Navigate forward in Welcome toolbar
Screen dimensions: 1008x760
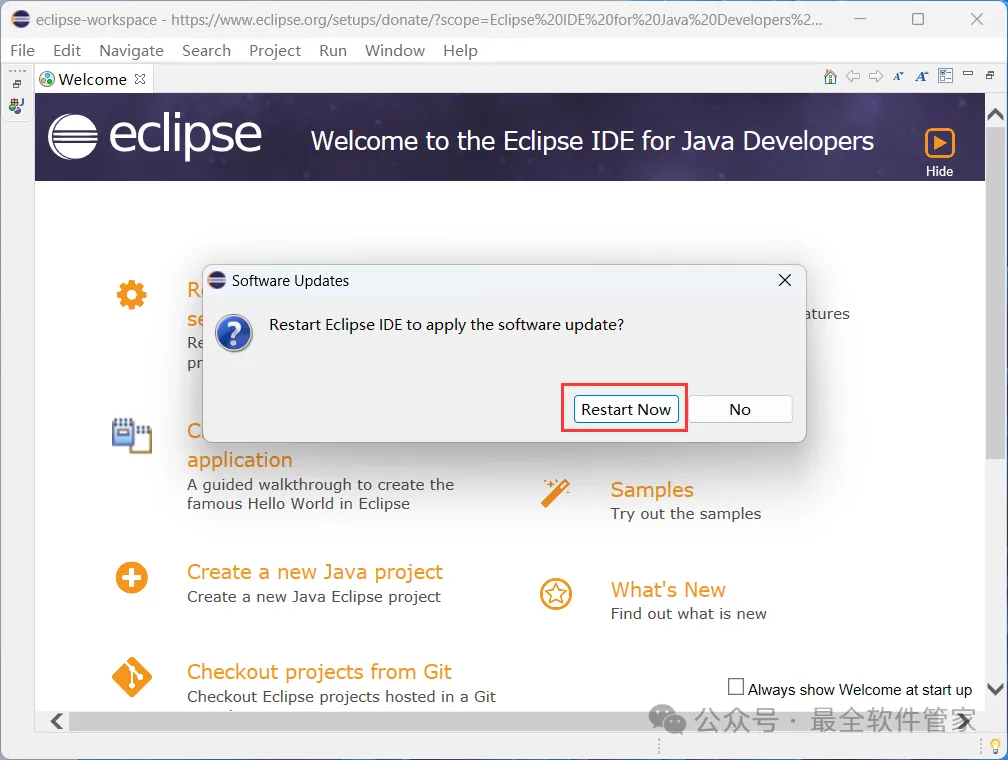[x=876, y=77]
